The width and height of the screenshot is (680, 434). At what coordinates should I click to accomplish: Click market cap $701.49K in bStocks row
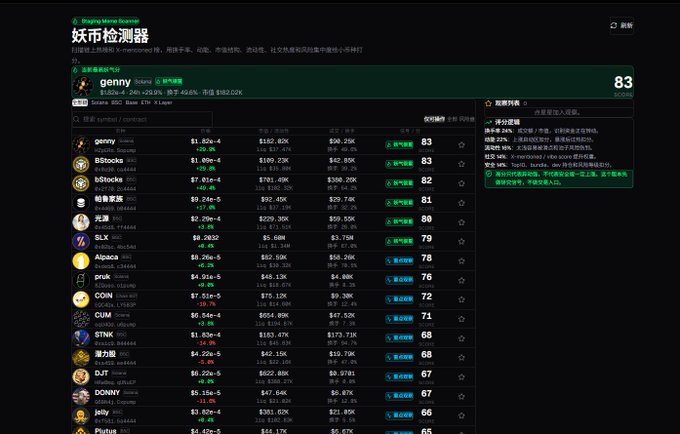click(274, 180)
